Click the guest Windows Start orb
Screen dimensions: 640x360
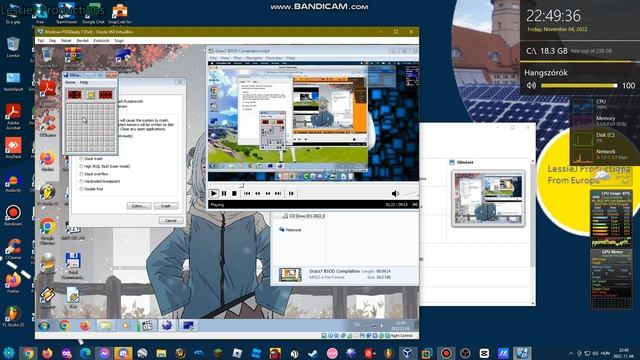point(44,326)
